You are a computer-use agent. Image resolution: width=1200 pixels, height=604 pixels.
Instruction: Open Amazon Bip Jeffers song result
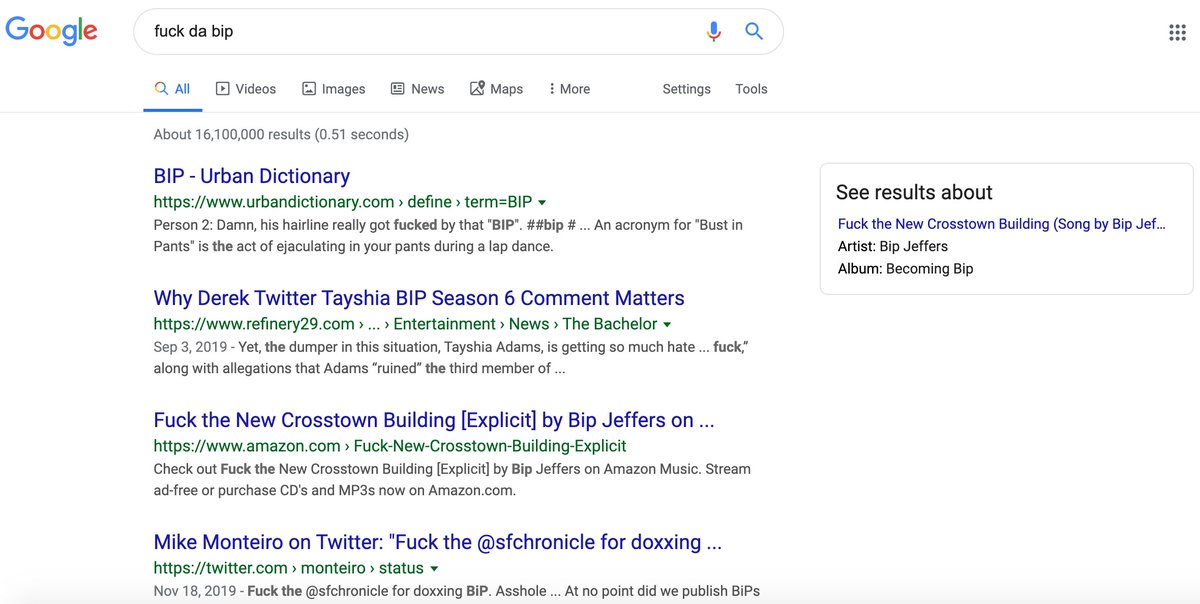click(434, 420)
